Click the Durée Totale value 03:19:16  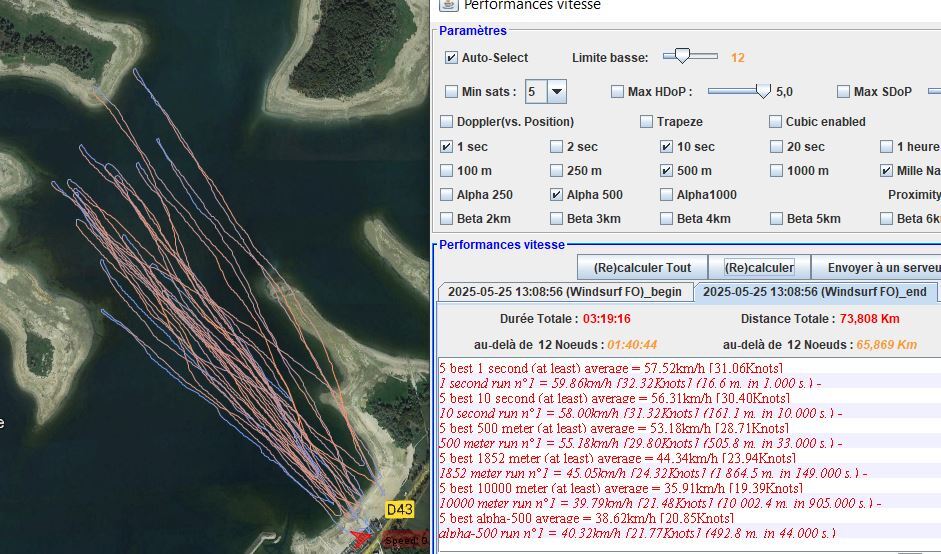click(607, 319)
